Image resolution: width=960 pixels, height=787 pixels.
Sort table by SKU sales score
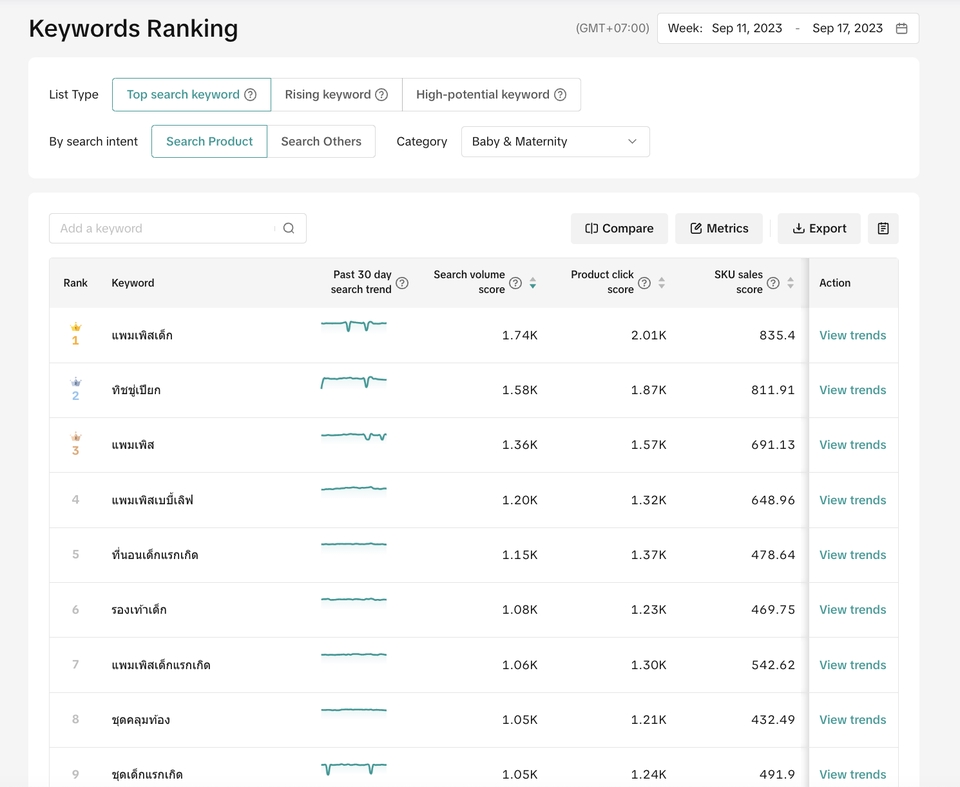790,283
